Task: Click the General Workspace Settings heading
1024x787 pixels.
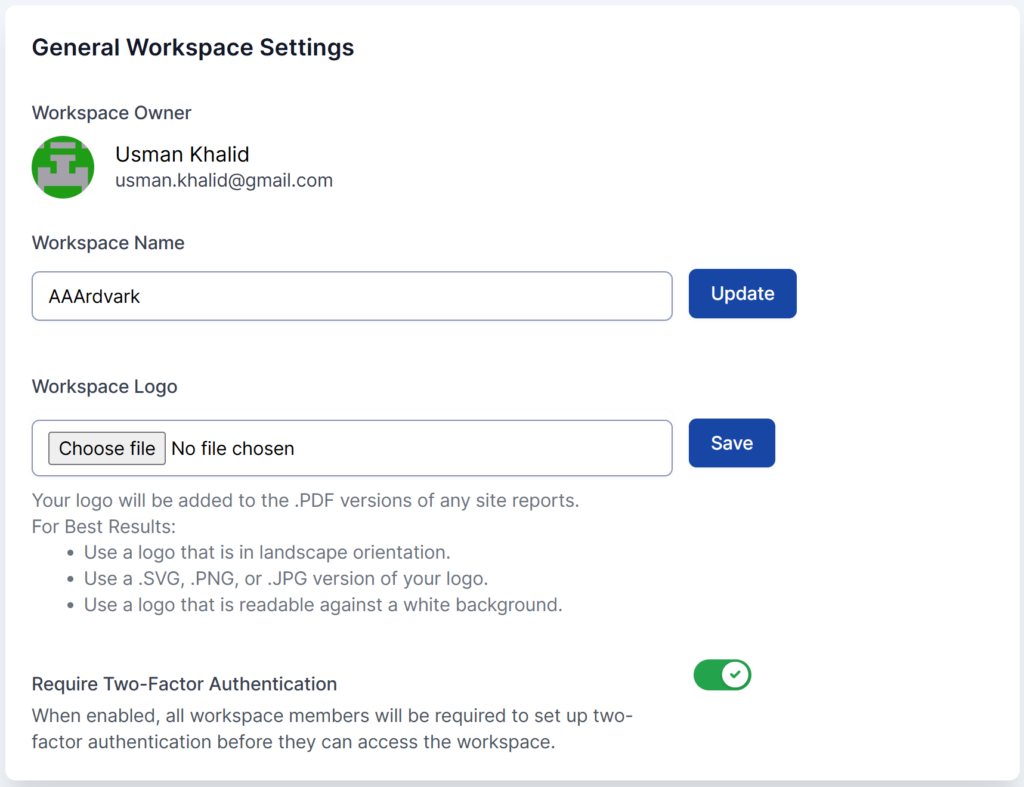Action: 192,47
